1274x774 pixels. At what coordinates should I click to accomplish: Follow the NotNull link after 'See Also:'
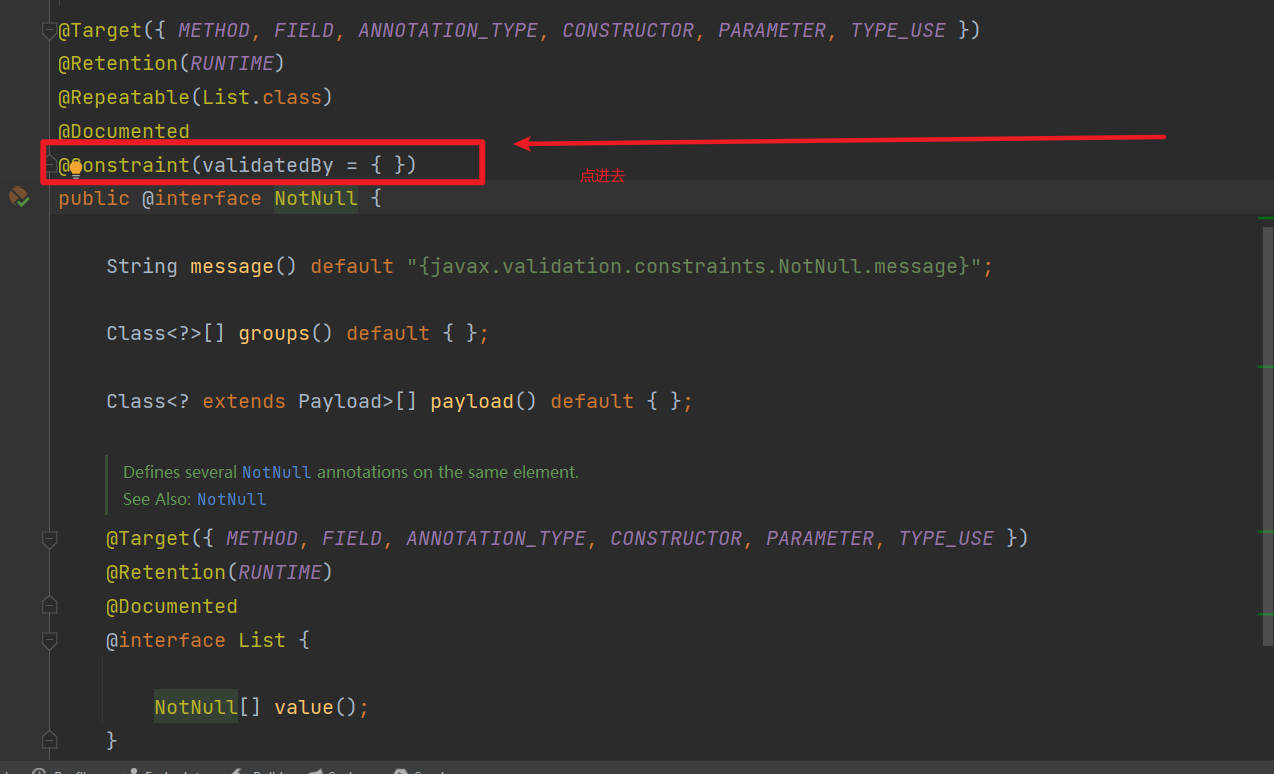pyautogui.click(x=231, y=499)
